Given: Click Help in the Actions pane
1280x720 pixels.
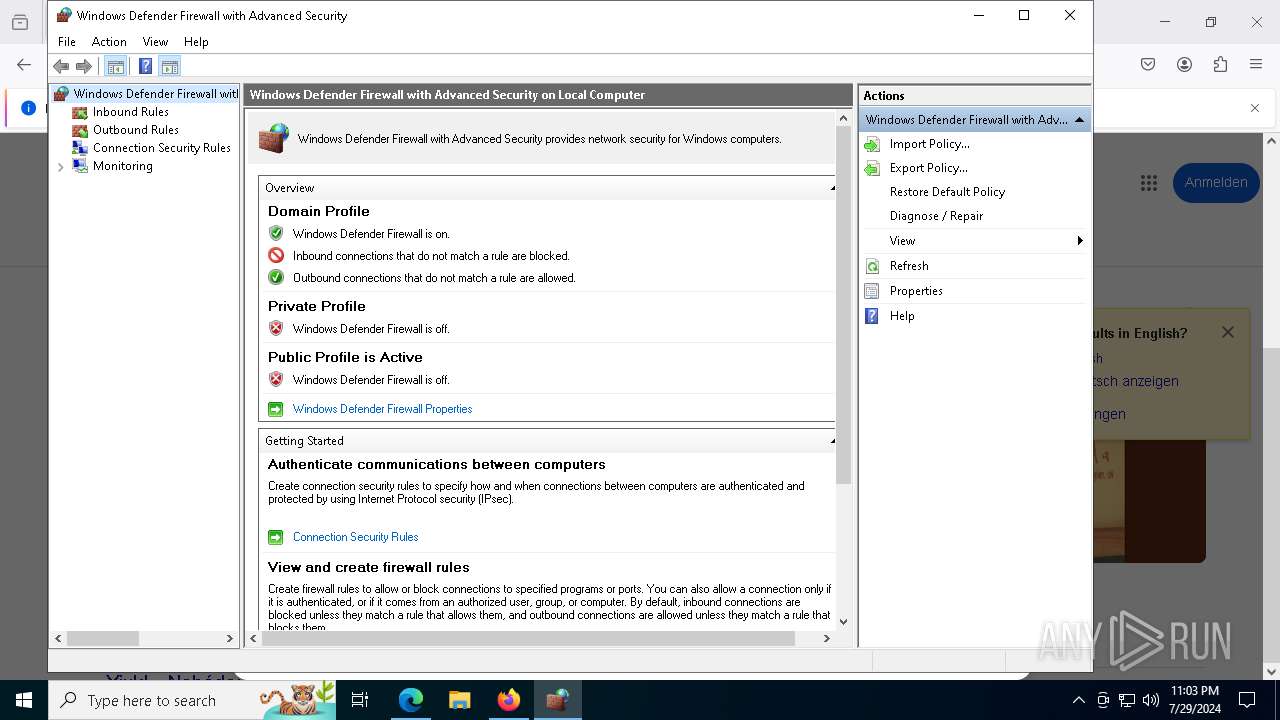Looking at the screenshot, I should coord(902,316).
